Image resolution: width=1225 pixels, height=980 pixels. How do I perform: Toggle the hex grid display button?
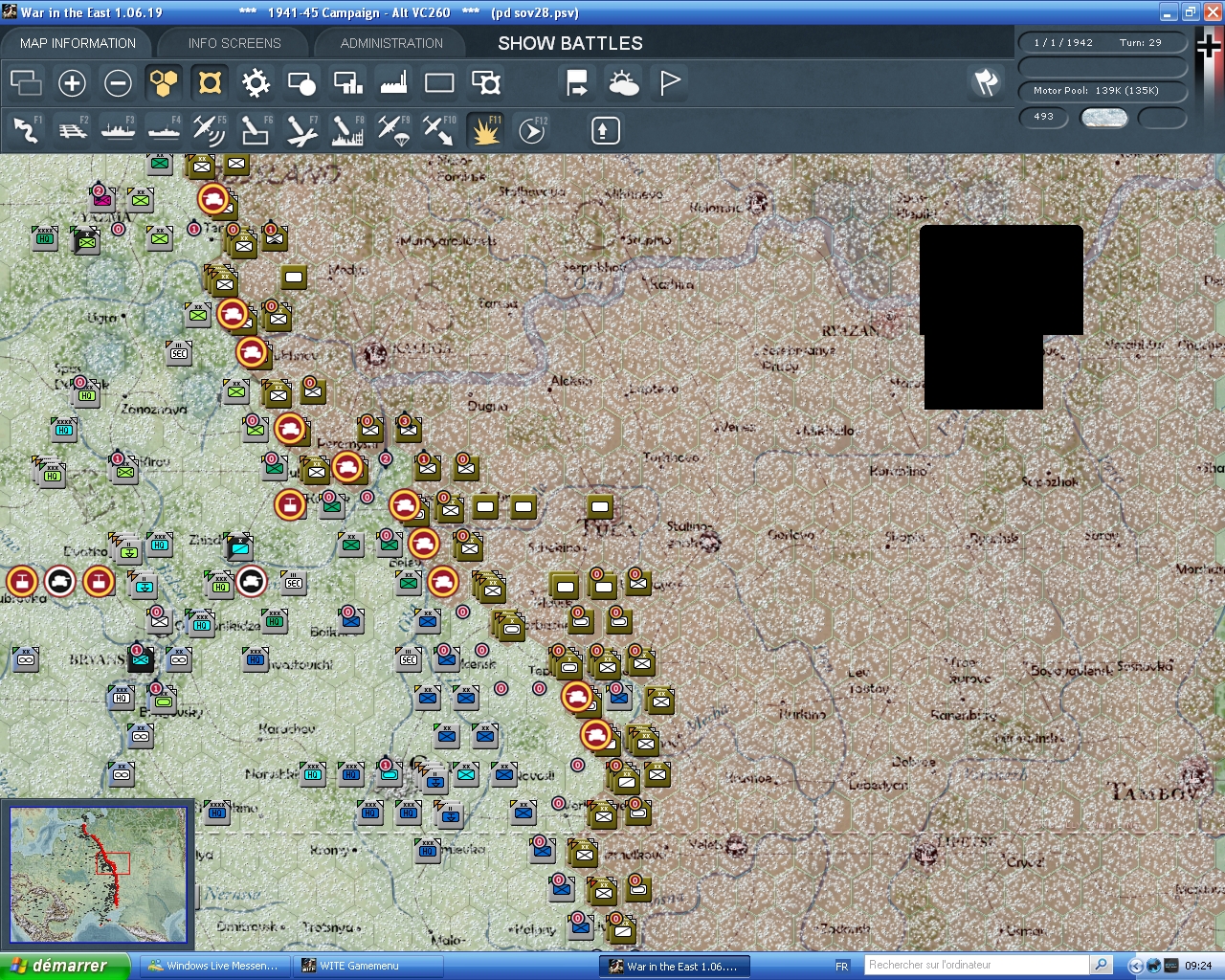(164, 83)
